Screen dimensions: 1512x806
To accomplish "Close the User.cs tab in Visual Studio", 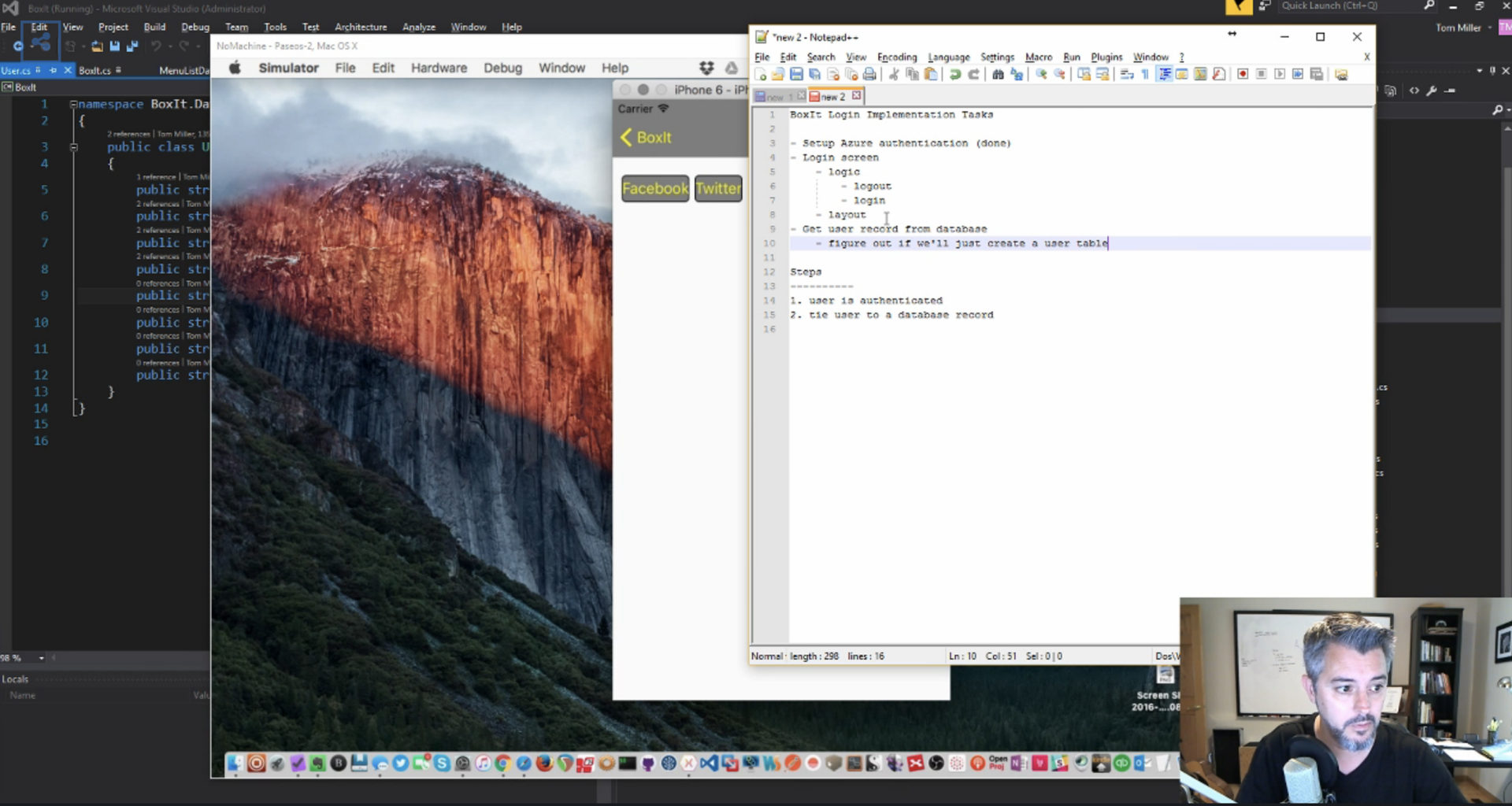I will (x=68, y=70).
